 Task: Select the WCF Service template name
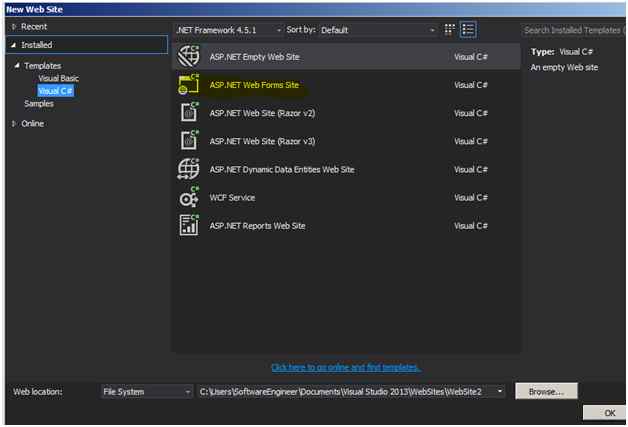pos(232,197)
